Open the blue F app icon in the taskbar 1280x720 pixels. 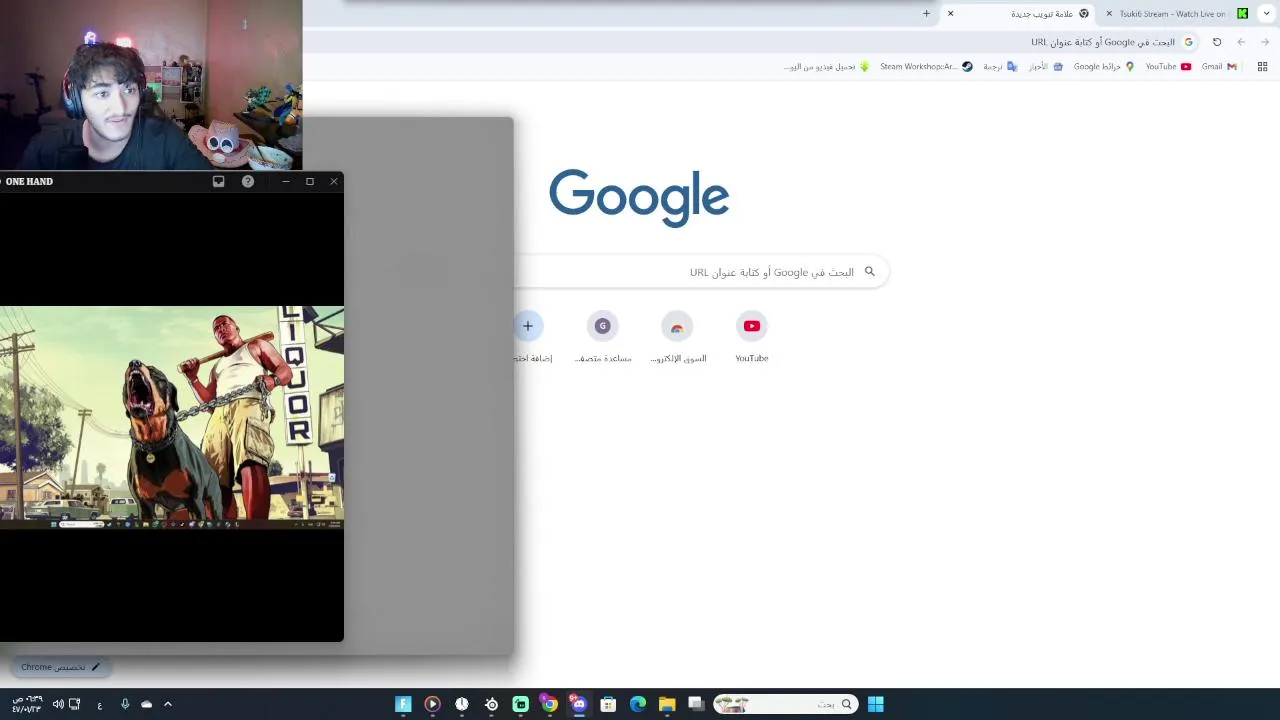(x=403, y=704)
